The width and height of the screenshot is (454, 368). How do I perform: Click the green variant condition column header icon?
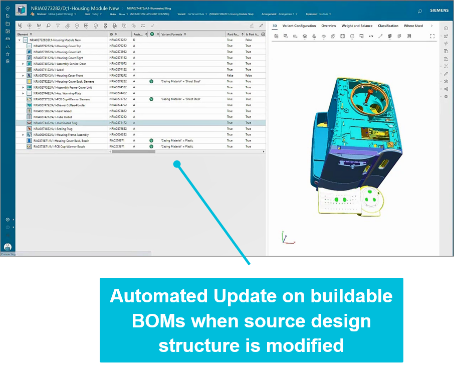click(152, 34)
